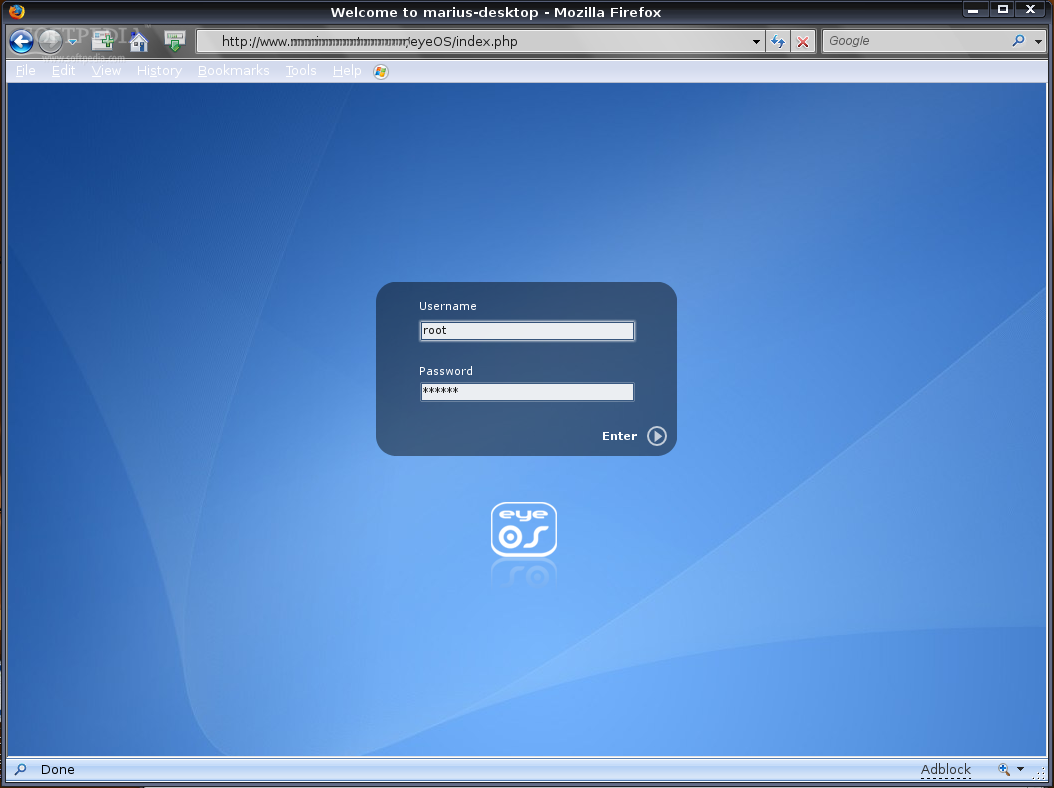Click the Password field

click(x=527, y=392)
